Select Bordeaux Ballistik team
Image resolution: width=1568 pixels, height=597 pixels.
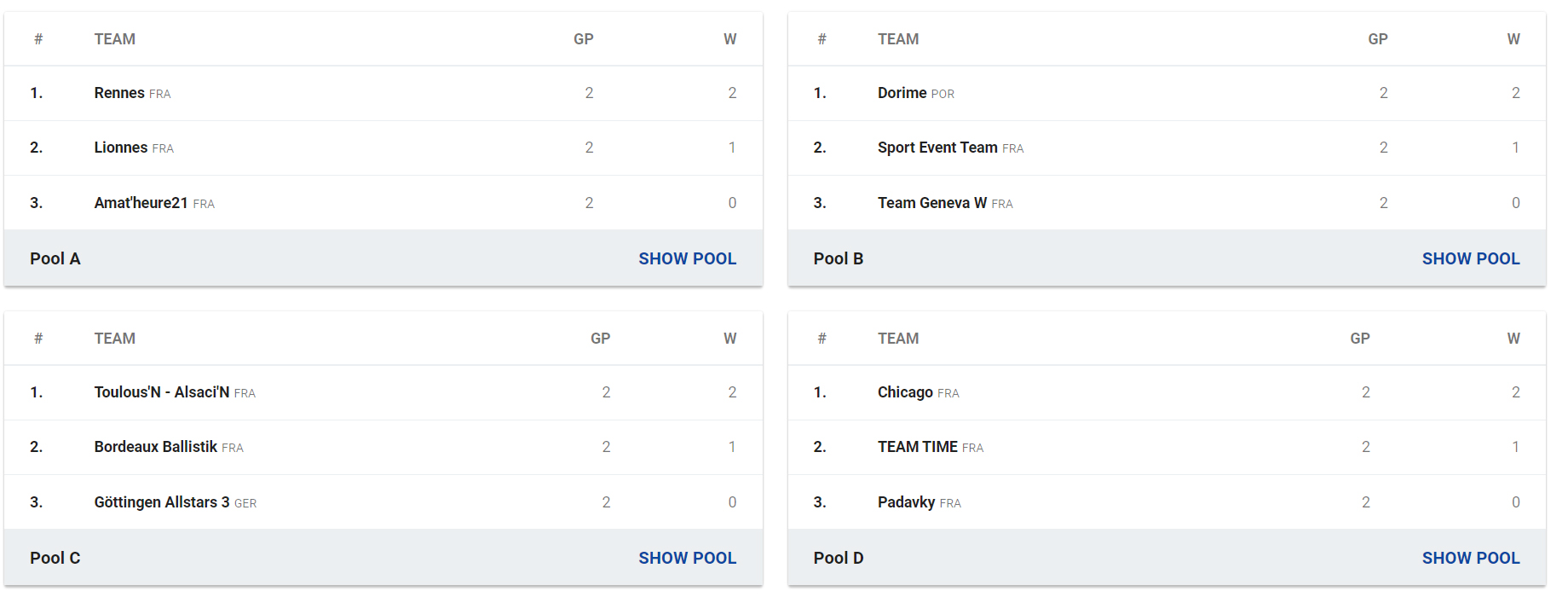pyautogui.click(x=156, y=447)
